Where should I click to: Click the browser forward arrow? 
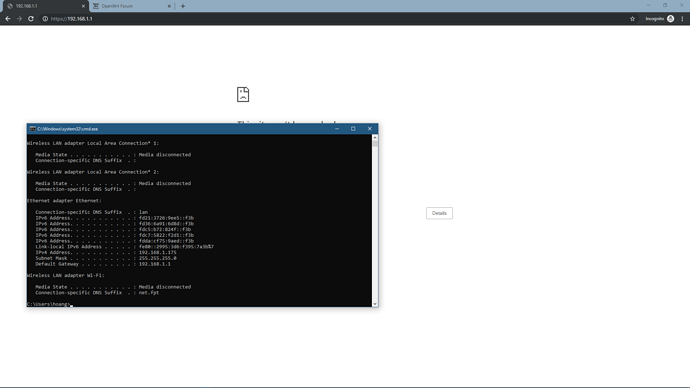point(19,18)
